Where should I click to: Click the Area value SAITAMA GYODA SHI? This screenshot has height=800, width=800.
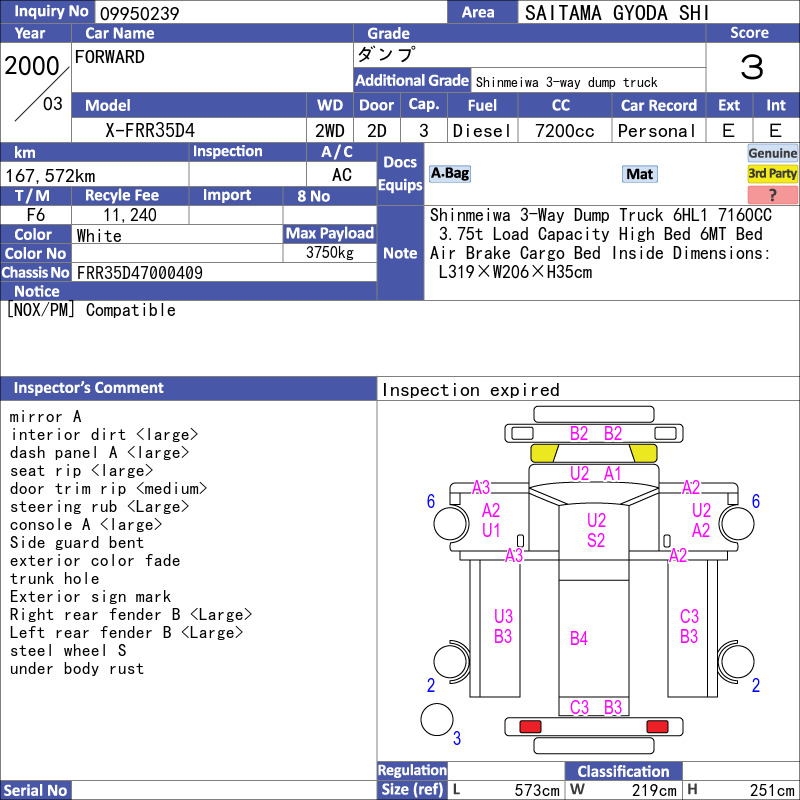pyautogui.click(x=616, y=13)
